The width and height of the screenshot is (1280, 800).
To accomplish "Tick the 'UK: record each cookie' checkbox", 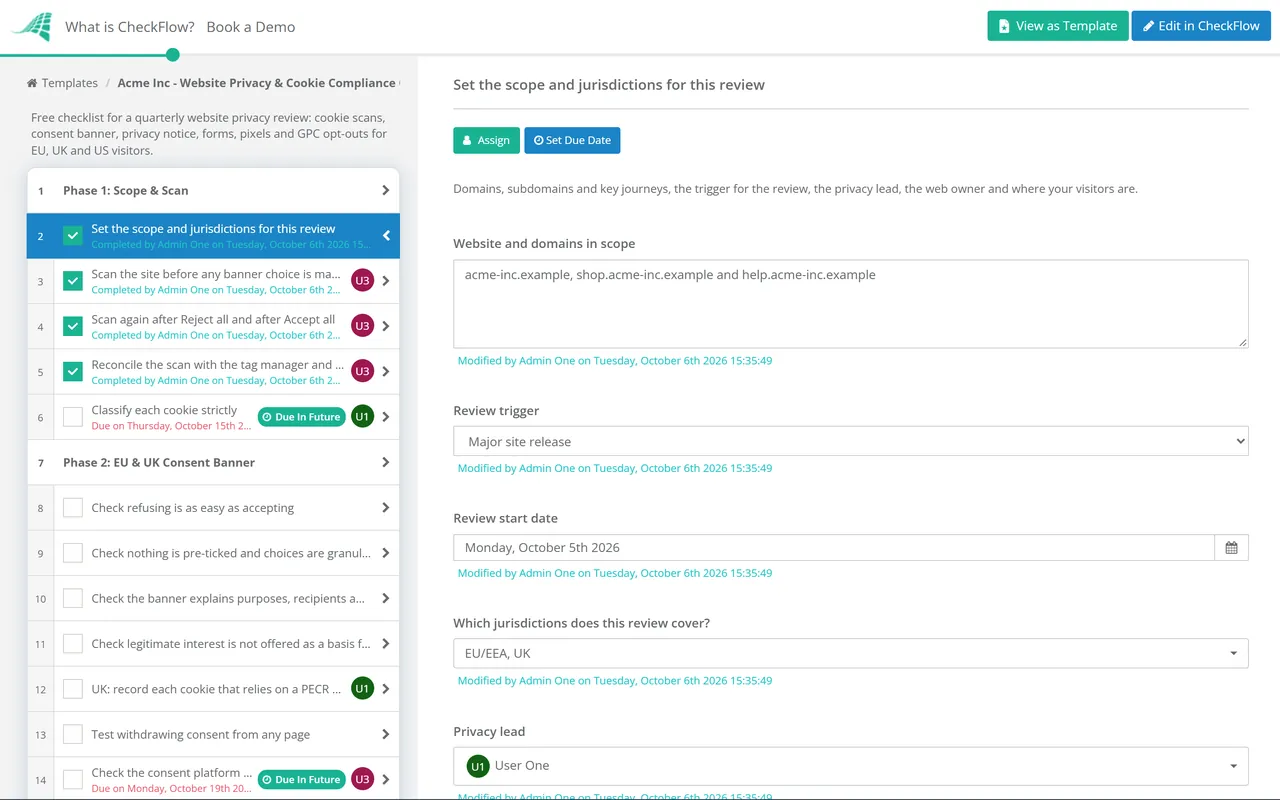I will 73,689.
